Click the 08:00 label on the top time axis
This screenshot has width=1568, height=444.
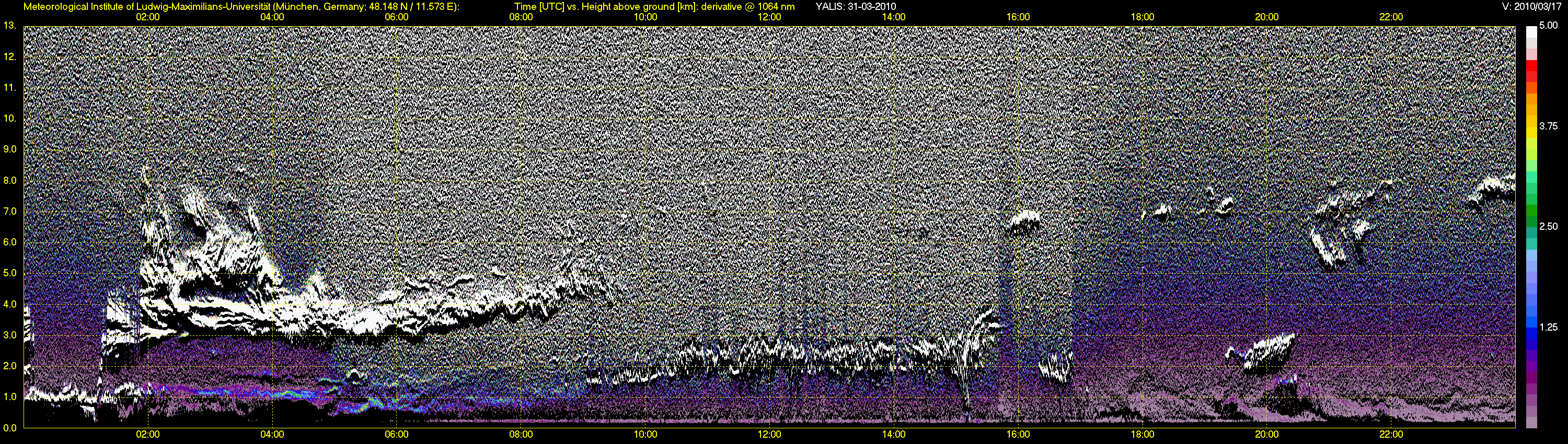pyautogui.click(x=521, y=17)
